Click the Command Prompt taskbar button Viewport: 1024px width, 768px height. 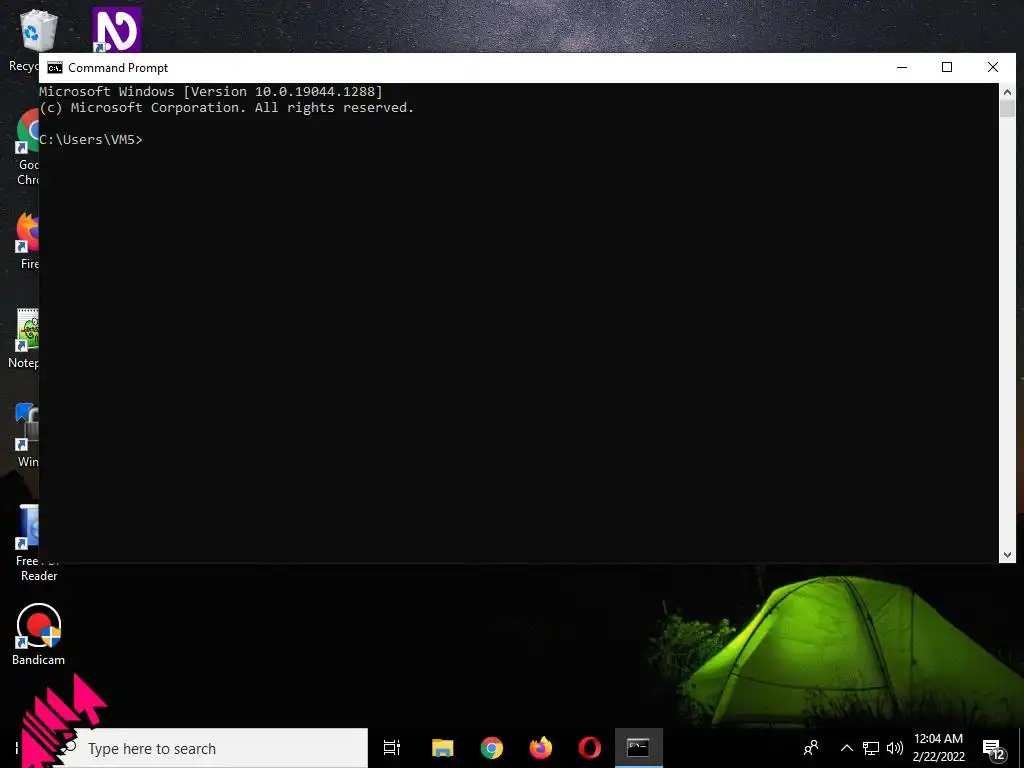[x=638, y=748]
